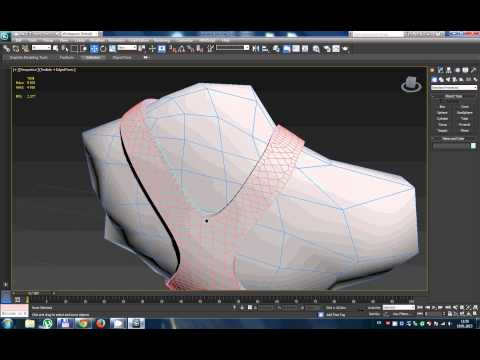
Task: Open Firefox from the Windows taskbar
Action: [101, 323]
